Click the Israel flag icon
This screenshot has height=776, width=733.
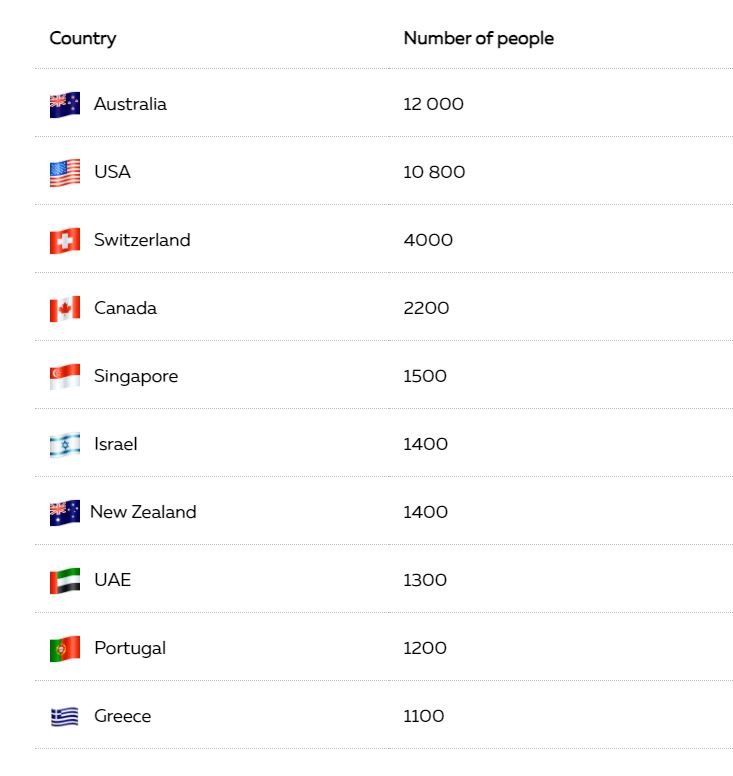point(65,444)
